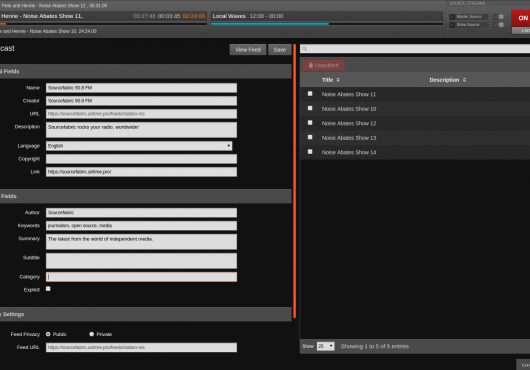Click Noise Abates Show 14 title text

[348, 152]
